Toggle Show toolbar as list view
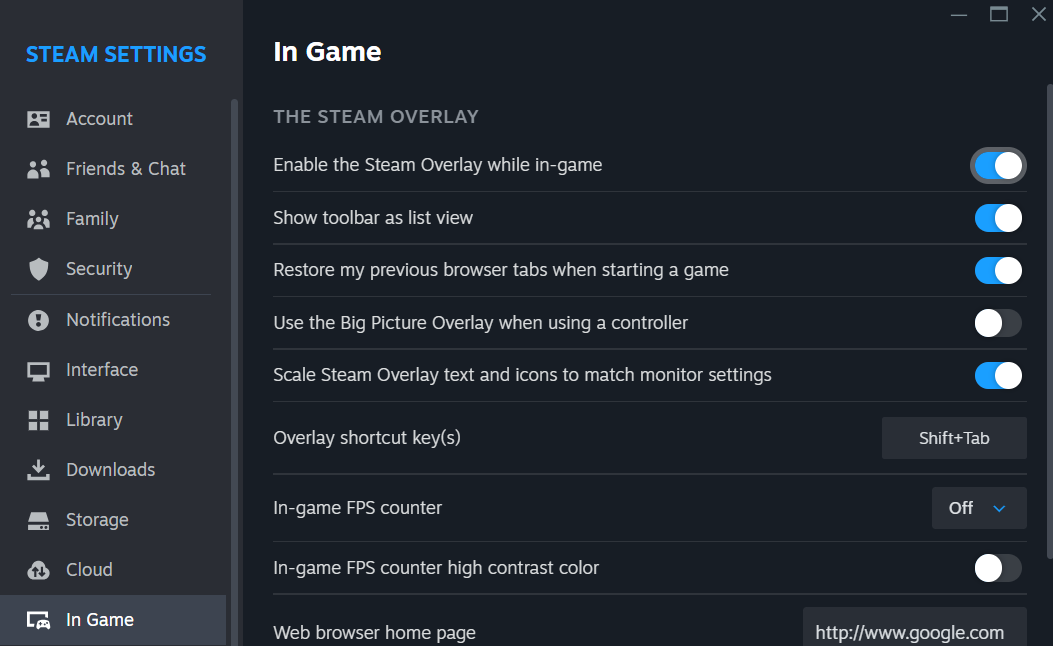Screen dimensions: 1053x646 [998, 218]
